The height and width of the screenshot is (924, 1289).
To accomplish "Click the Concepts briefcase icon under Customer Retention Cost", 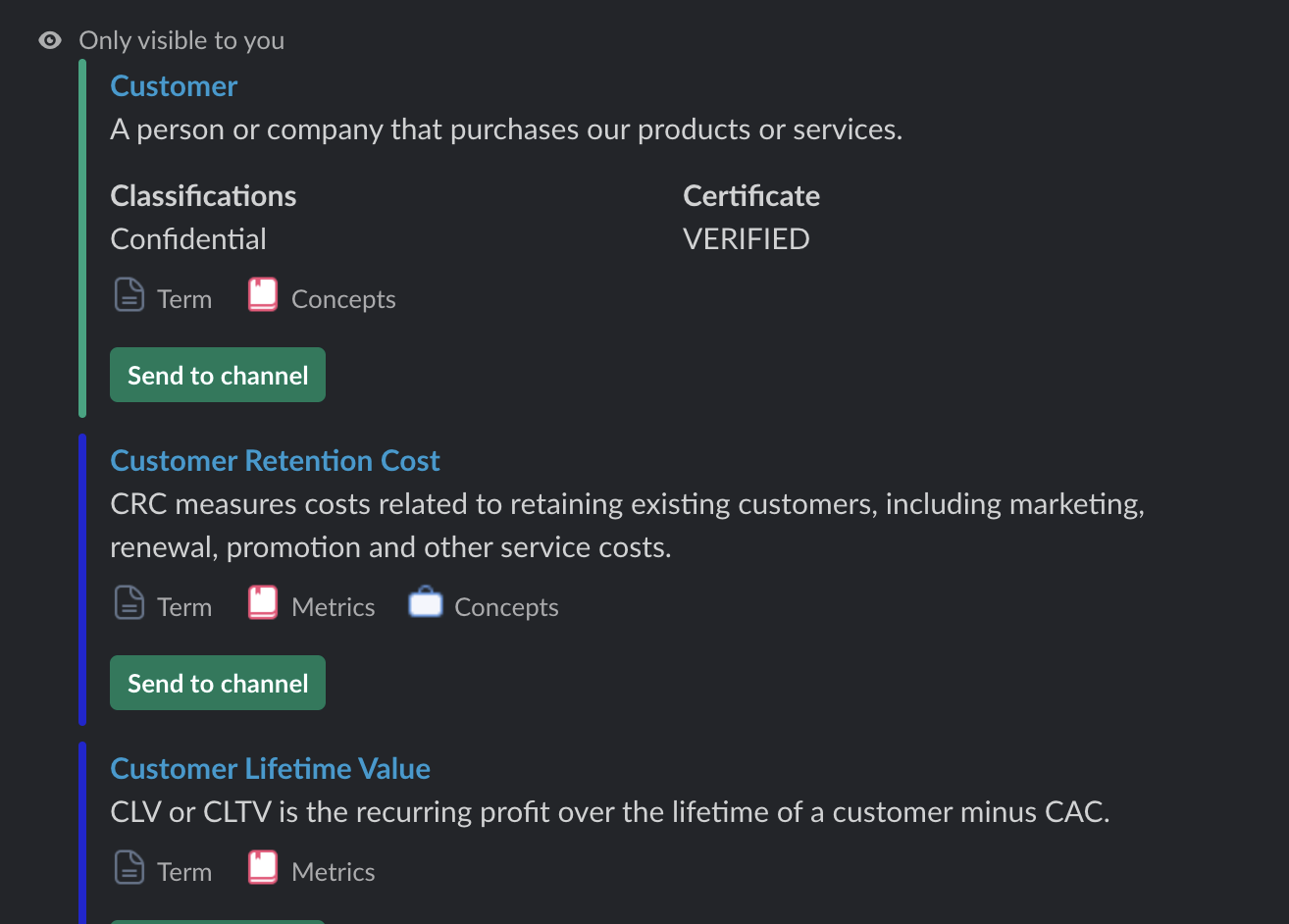I will pos(426,602).
